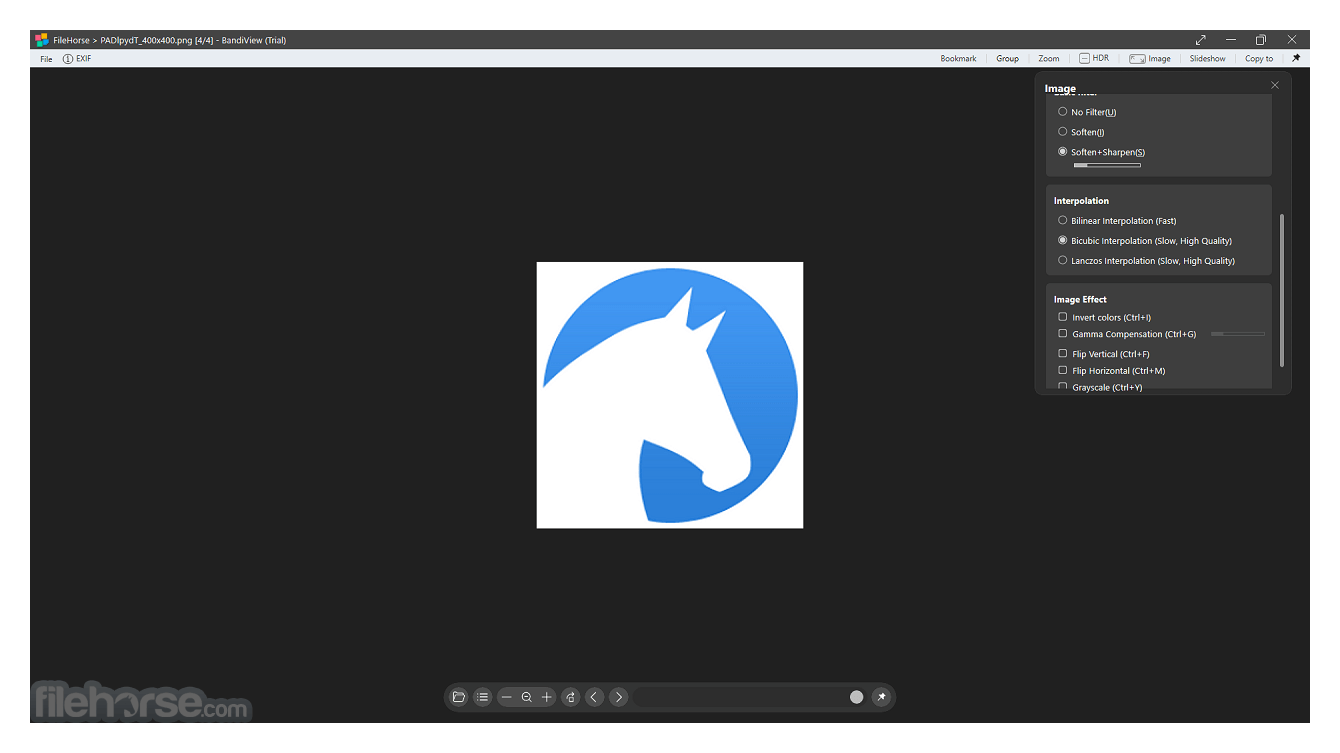The image size is (1340, 753).
Task: Show the file list from the bottom toolbar
Action: pyautogui.click(x=483, y=697)
